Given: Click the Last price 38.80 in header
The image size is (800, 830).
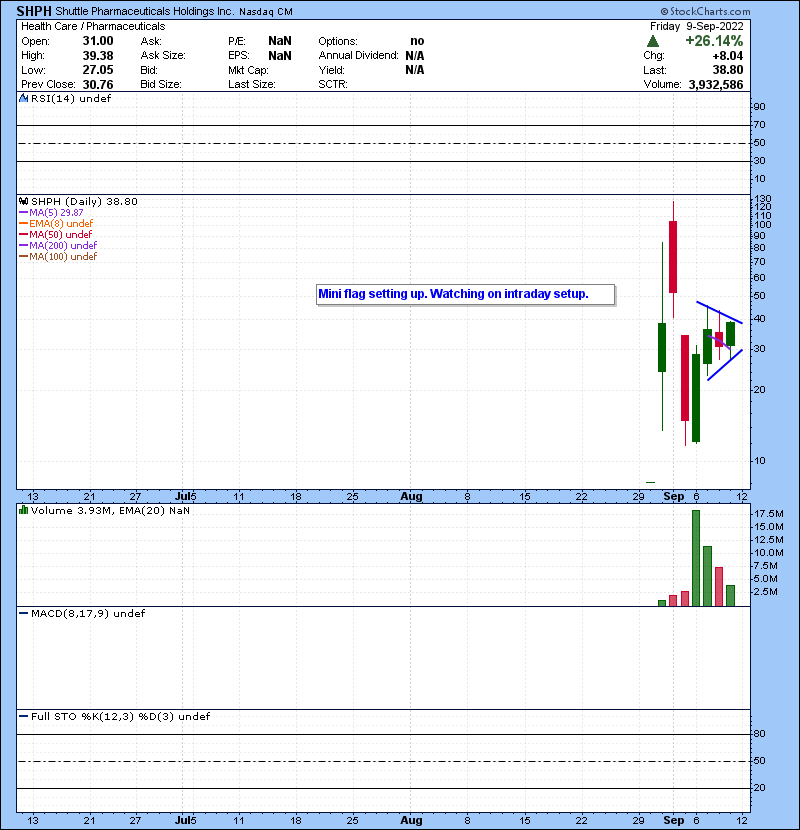Looking at the screenshot, I should click(x=728, y=70).
